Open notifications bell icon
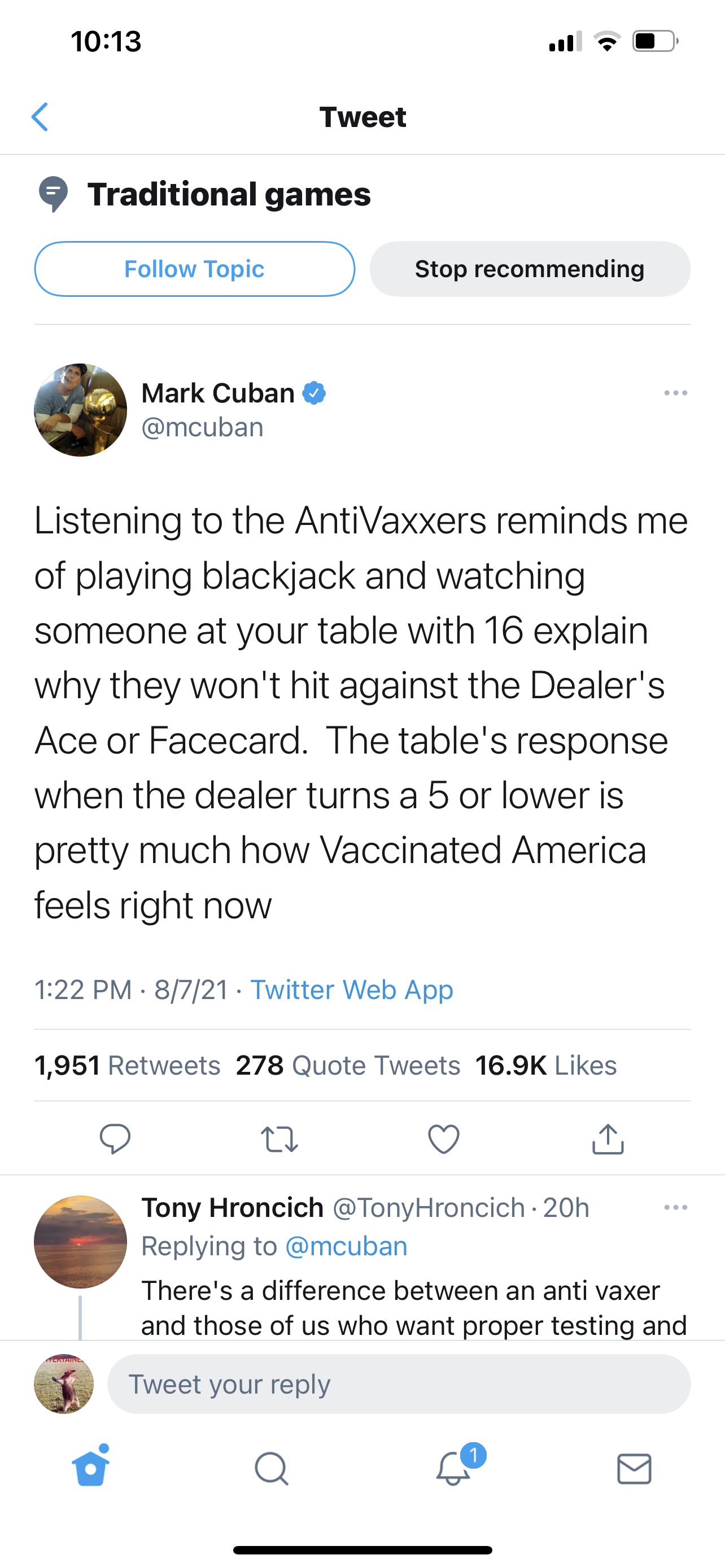The image size is (725, 1568). tap(454, 1468)
